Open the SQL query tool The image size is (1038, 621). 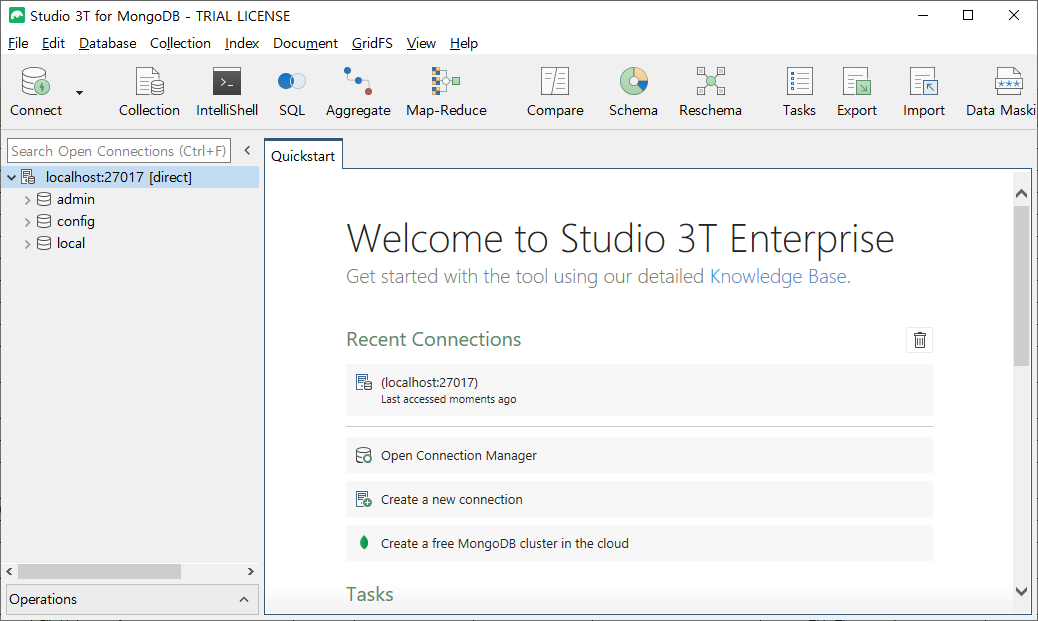292,92
